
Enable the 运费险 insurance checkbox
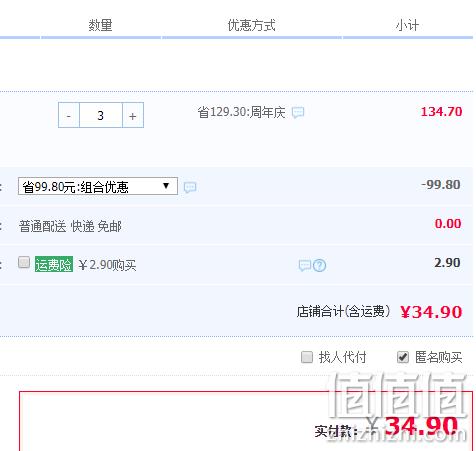[24, 262]
